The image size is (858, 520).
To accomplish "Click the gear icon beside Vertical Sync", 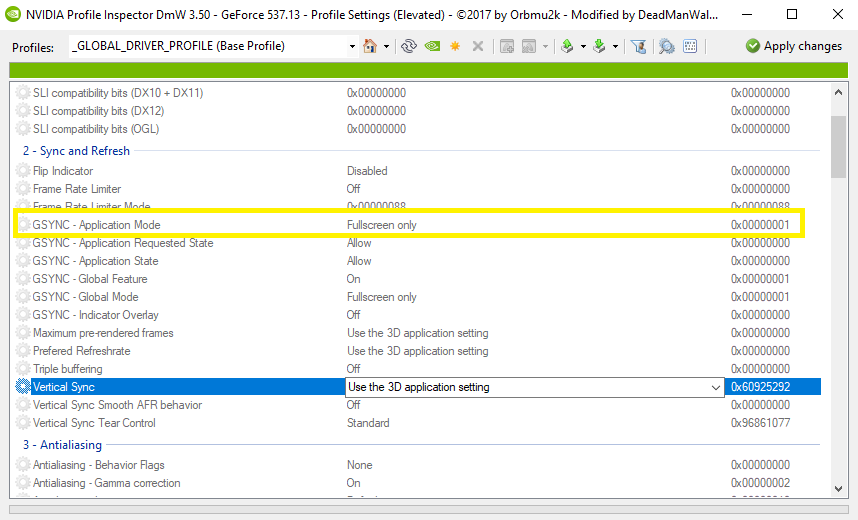I will (x=23, y=387).
